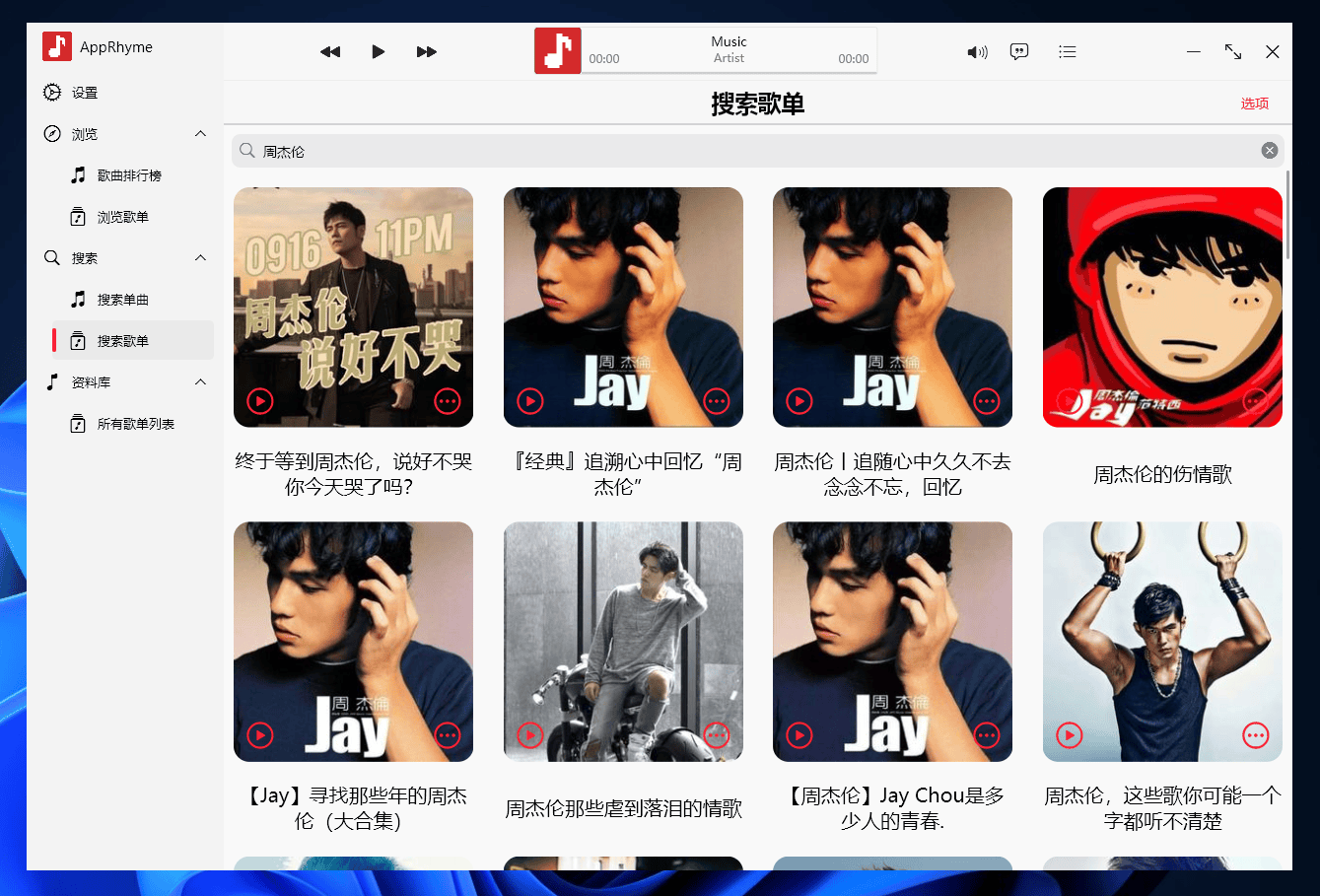
Task: Close the AppRhyme window
Action: [x=1273, y=51]
